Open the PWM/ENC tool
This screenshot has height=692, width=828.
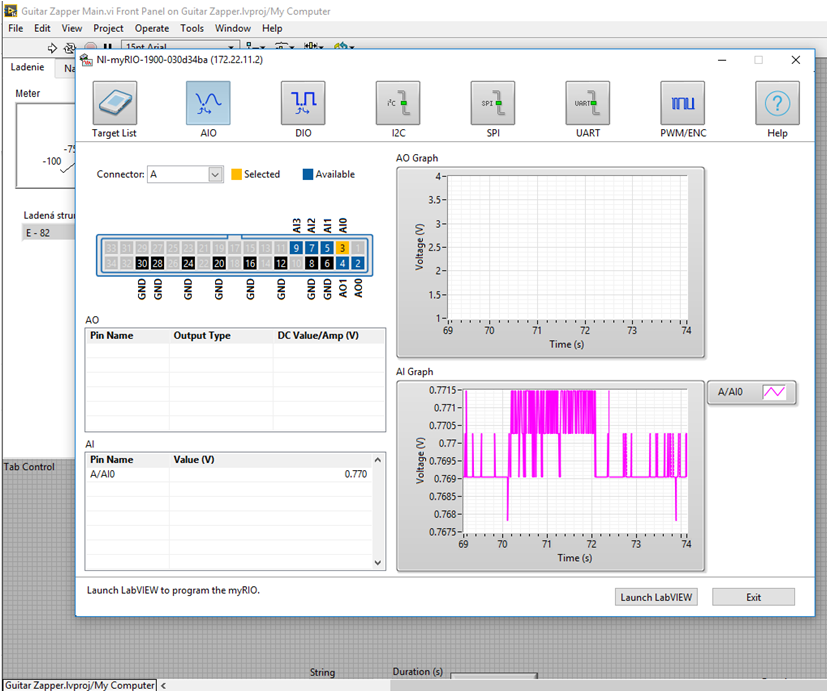[682, 103]
